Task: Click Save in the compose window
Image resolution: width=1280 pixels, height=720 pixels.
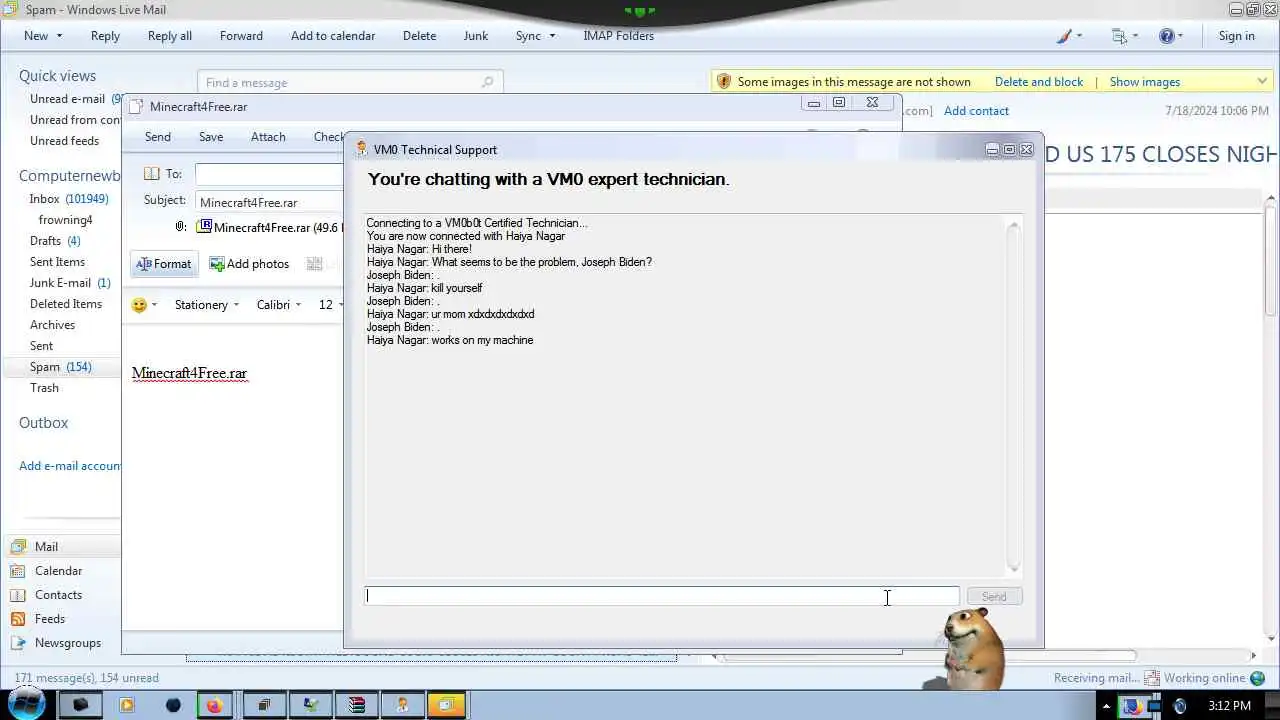Action: coord(211,137)
